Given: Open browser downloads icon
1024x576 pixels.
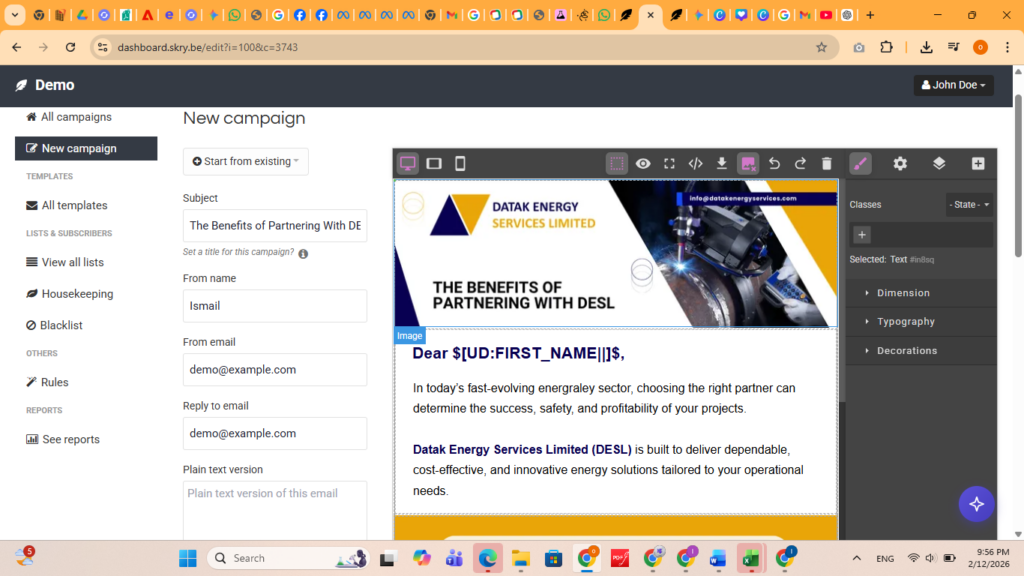Looking at the screenshot, I should tap(926, 47).
